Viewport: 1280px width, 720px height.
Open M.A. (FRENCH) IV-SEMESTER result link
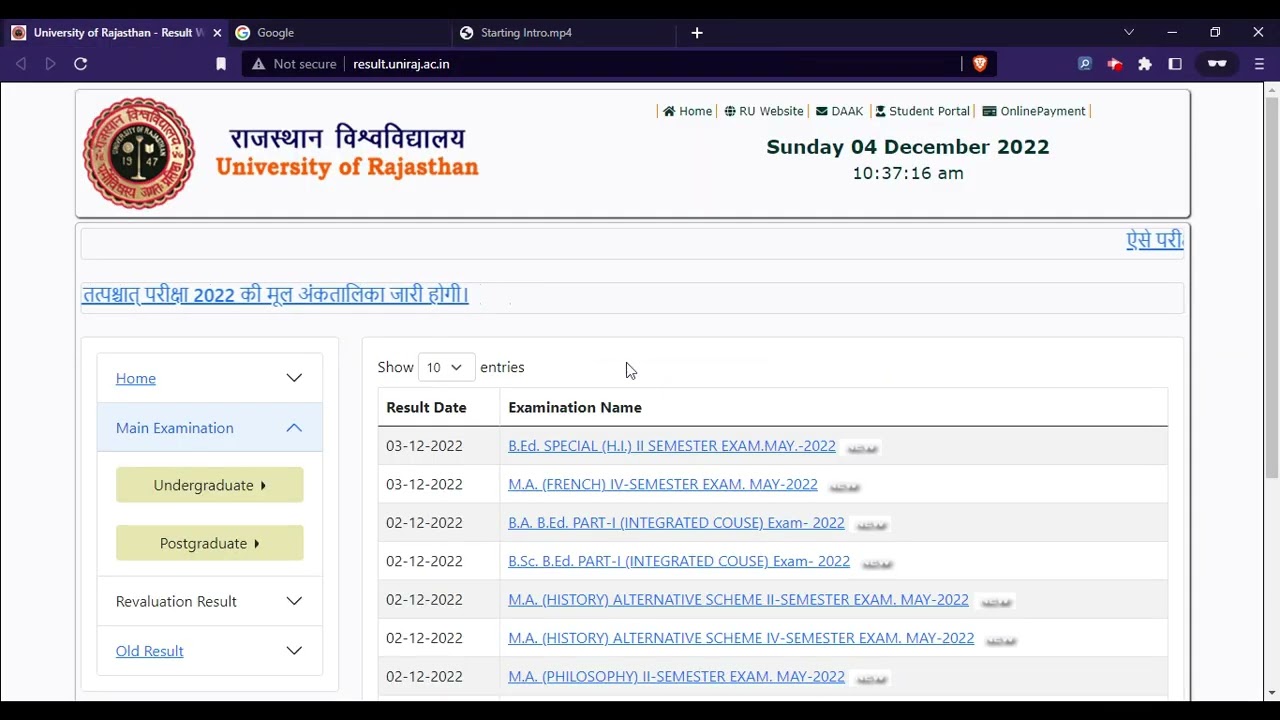click(663, 484)
